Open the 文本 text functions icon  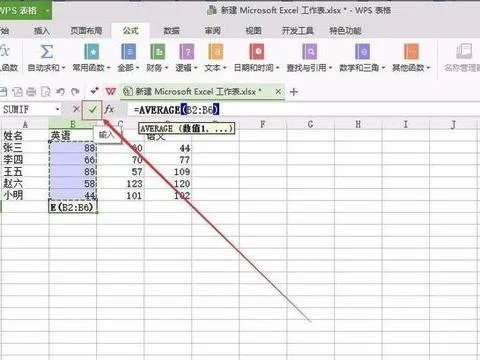click(x=216, y=52)
